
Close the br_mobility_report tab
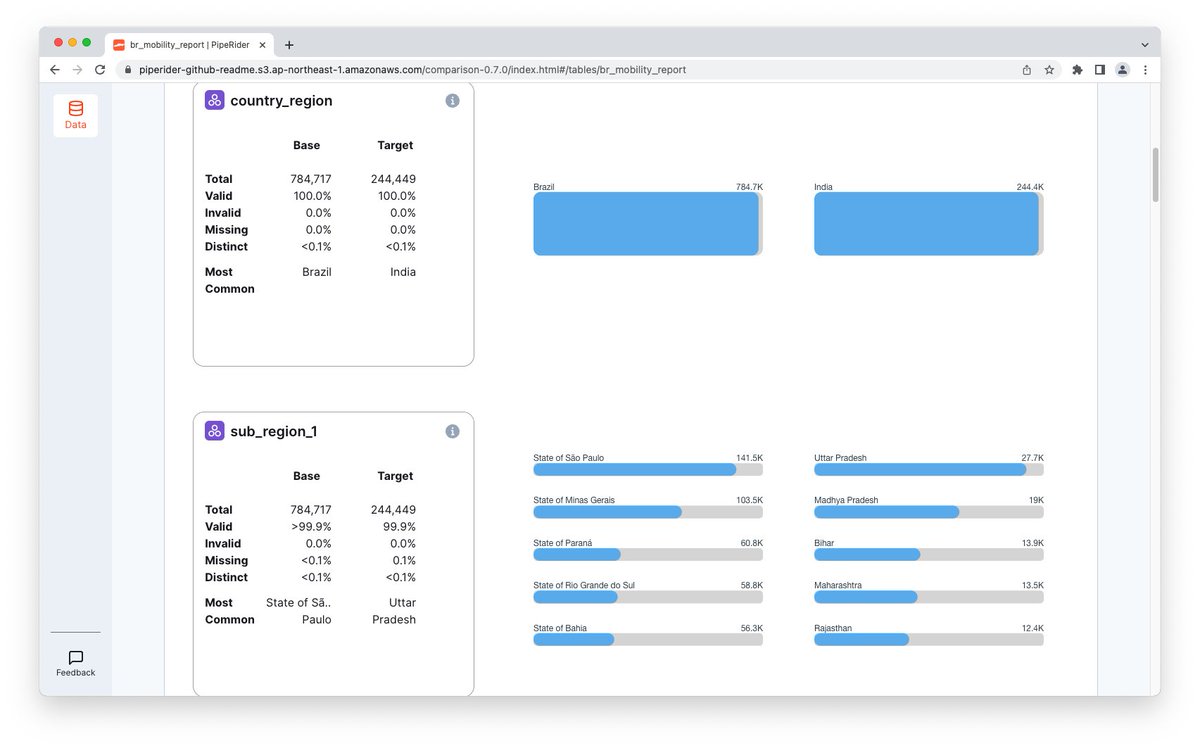pos(262,45)
